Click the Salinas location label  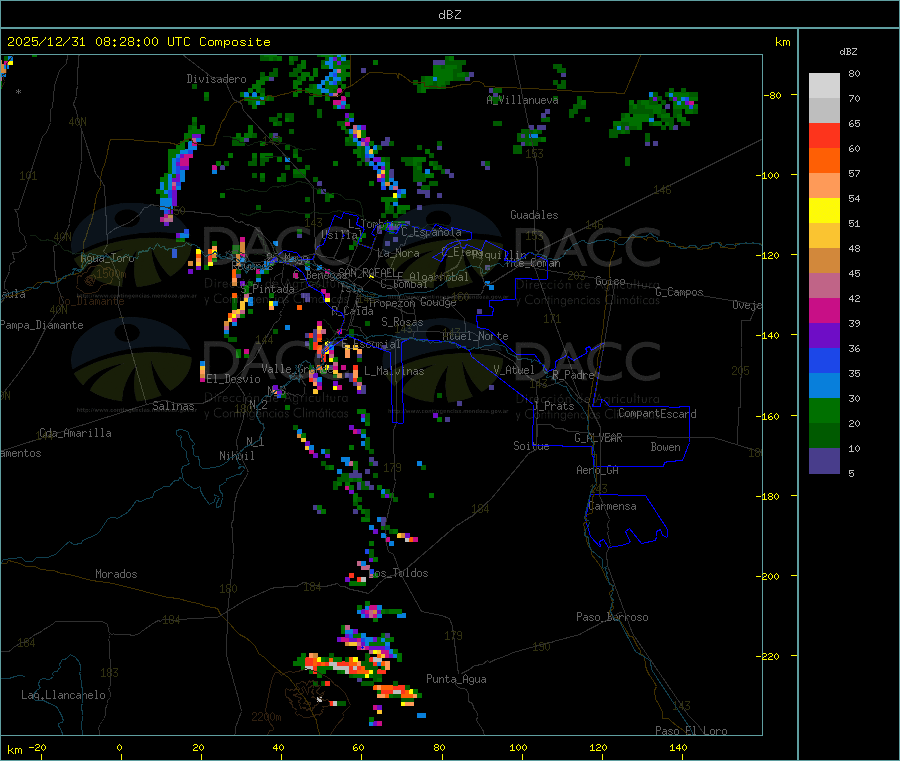(173, 406)
